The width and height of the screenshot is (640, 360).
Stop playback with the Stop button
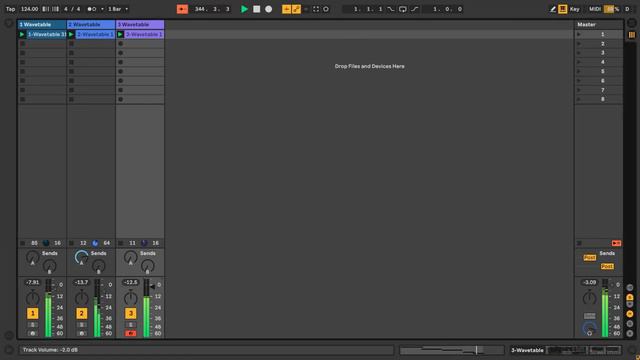tap(256, 9)
